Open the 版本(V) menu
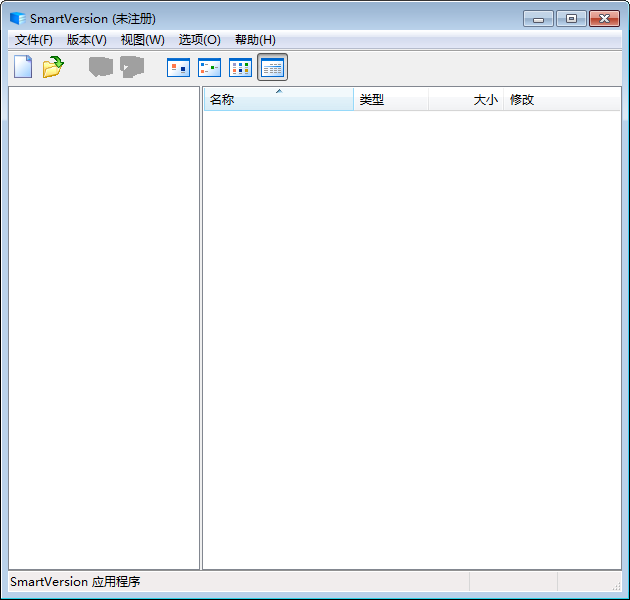 tap(86, 40)
